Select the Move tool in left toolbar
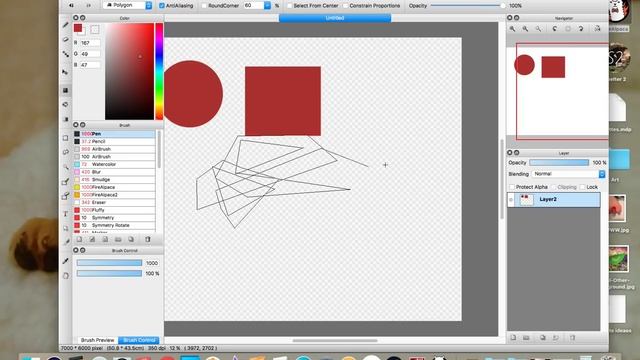640x360 pixels. [65, 72]
